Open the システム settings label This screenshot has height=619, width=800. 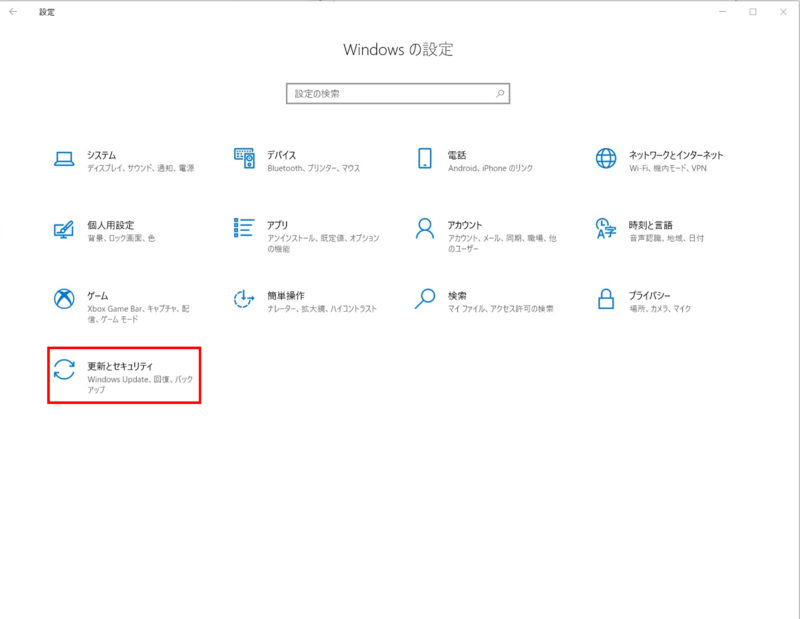tap(102, 155)
